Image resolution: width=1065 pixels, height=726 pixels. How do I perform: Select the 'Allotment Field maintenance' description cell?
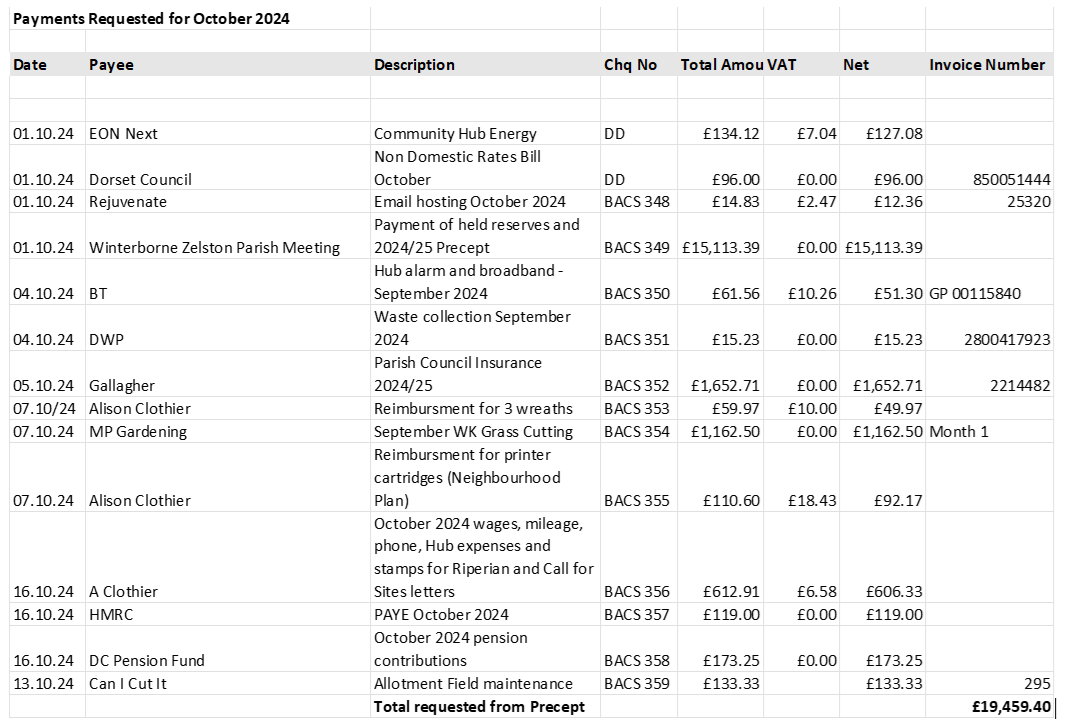coord(473,684)
